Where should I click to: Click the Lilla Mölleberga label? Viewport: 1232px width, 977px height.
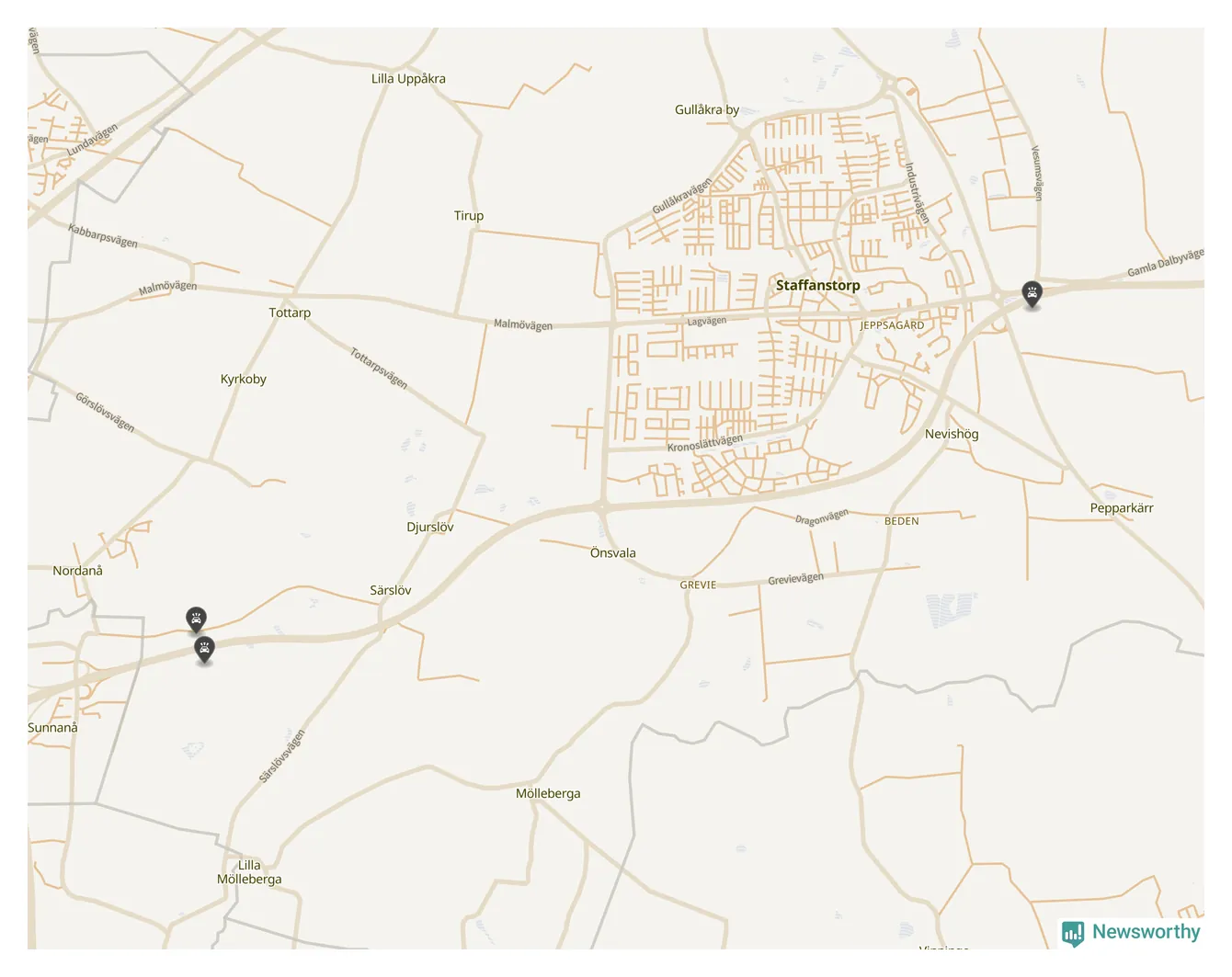click(249, 872)
